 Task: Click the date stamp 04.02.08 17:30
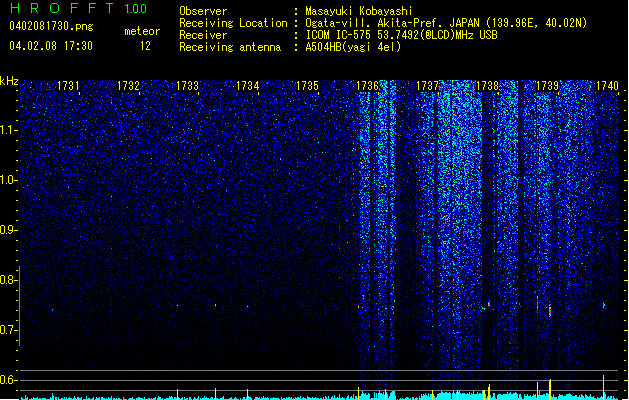pyautogui.click(x=51, y=46)
